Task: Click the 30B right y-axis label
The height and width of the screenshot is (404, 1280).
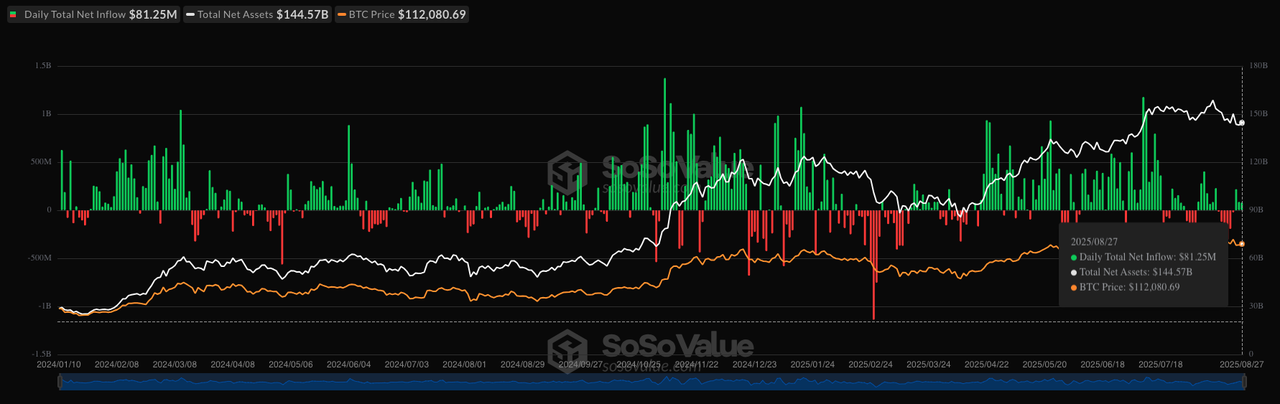Action: click(1256, 306)
